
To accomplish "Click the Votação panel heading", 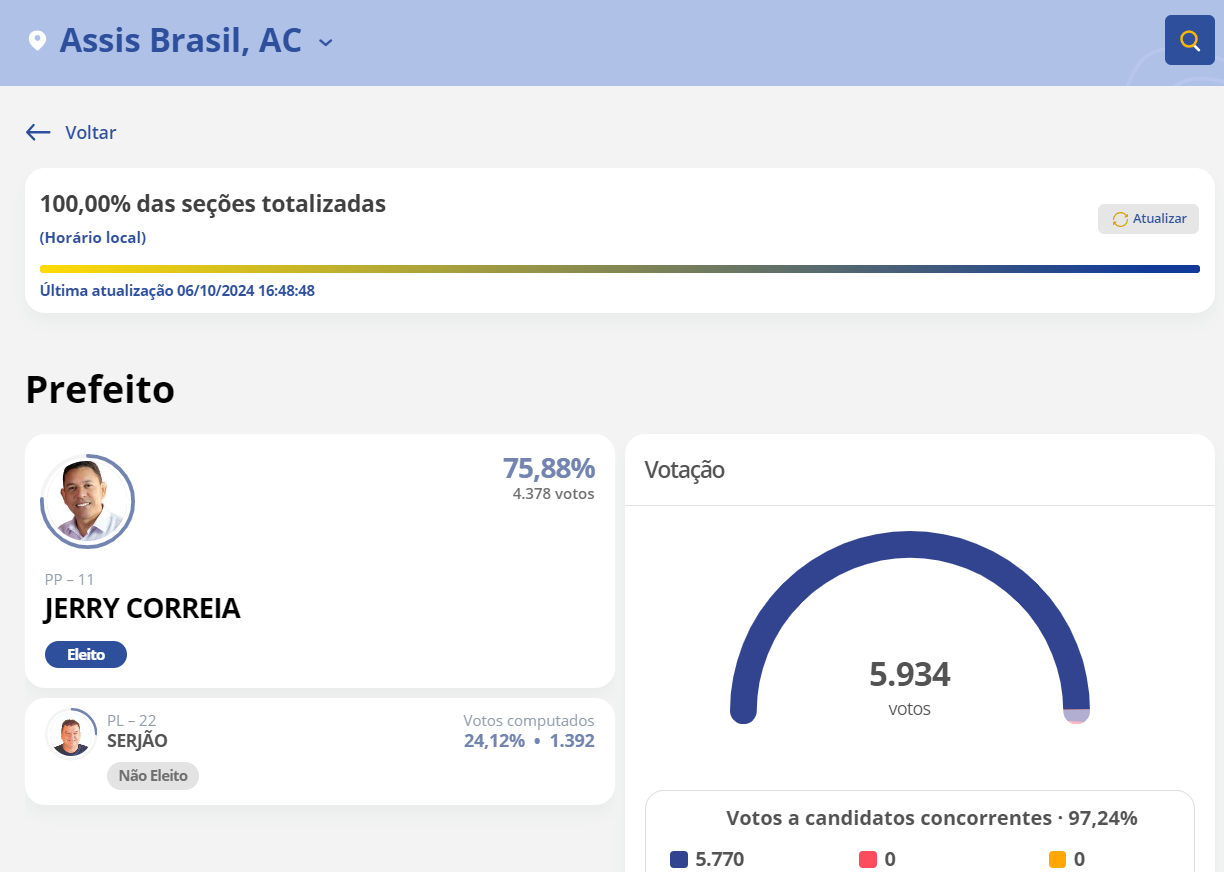I will 684,470.
